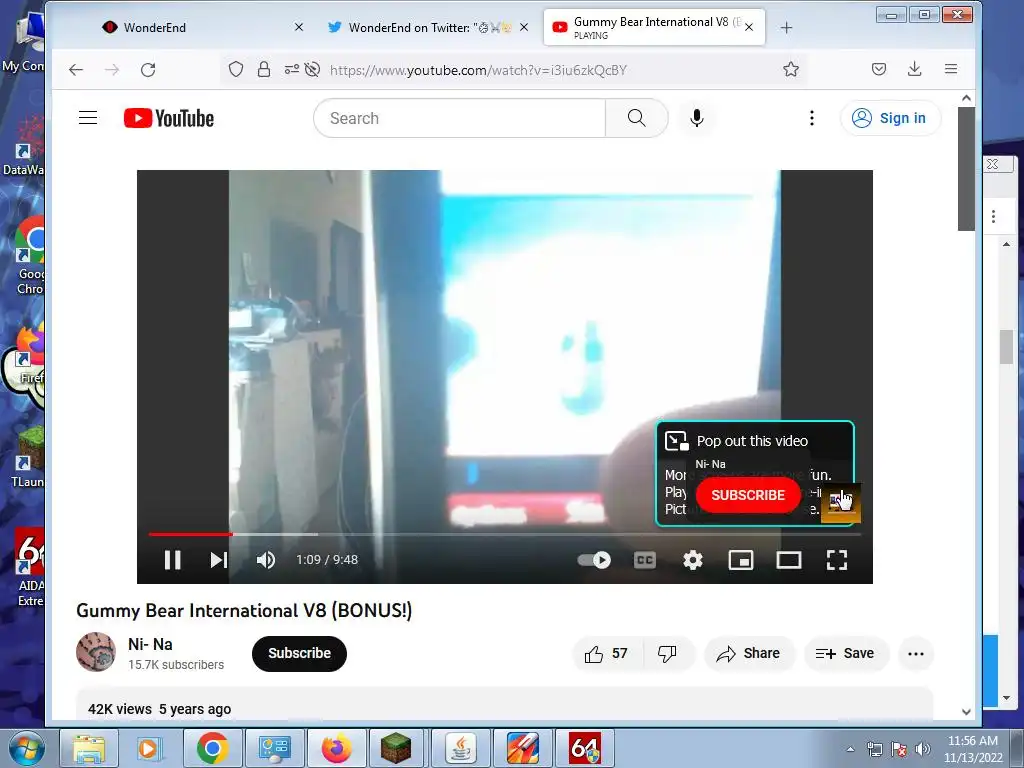The height and width of the screenshot is (768, 1024).
Task: Open AIDA64 taskbar icon
Action: (x=584, y=748)
